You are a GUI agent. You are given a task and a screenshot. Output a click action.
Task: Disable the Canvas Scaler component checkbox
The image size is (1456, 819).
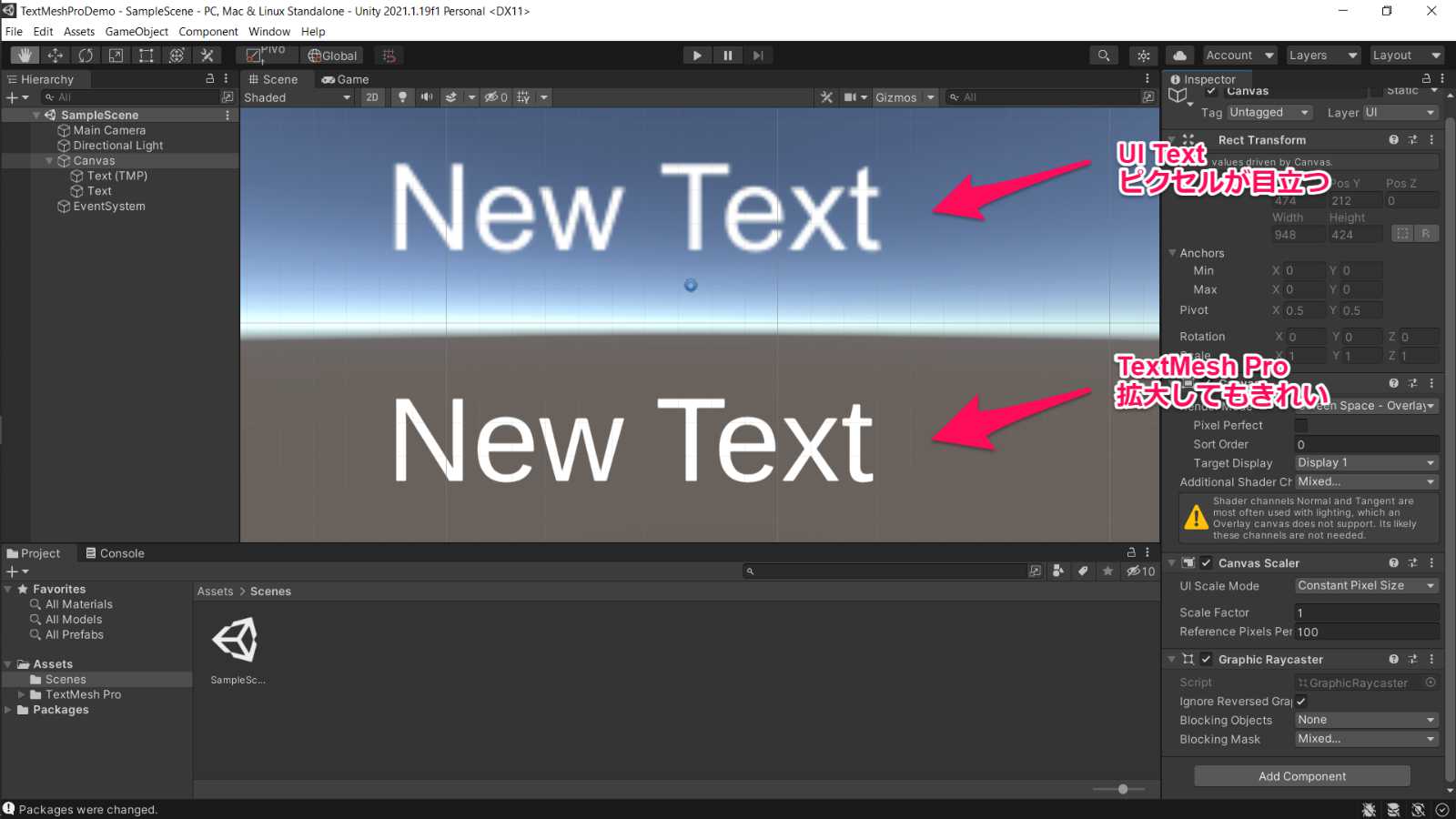coord(1207,563)
